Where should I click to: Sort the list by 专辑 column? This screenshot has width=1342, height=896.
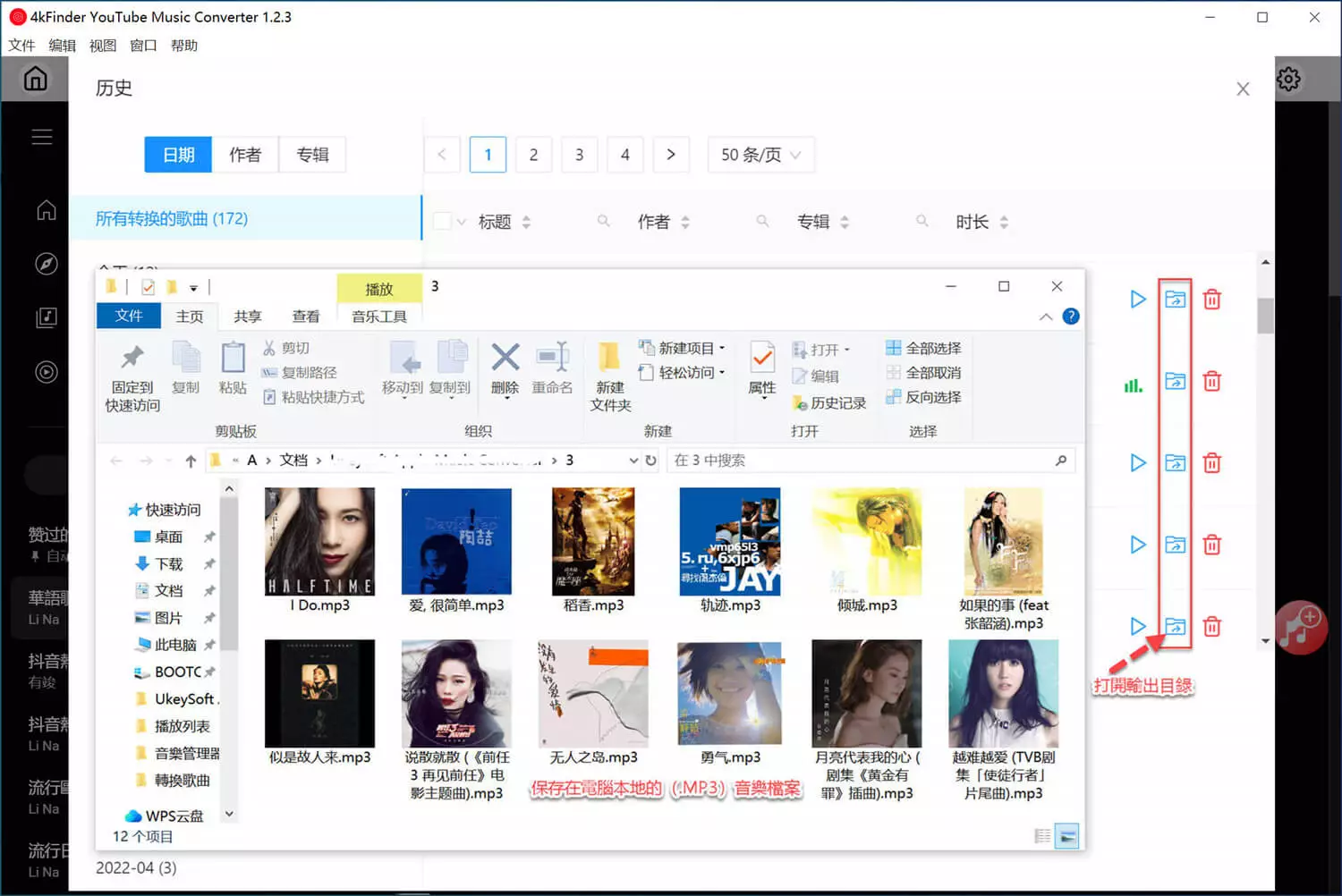tap(845, 222)
